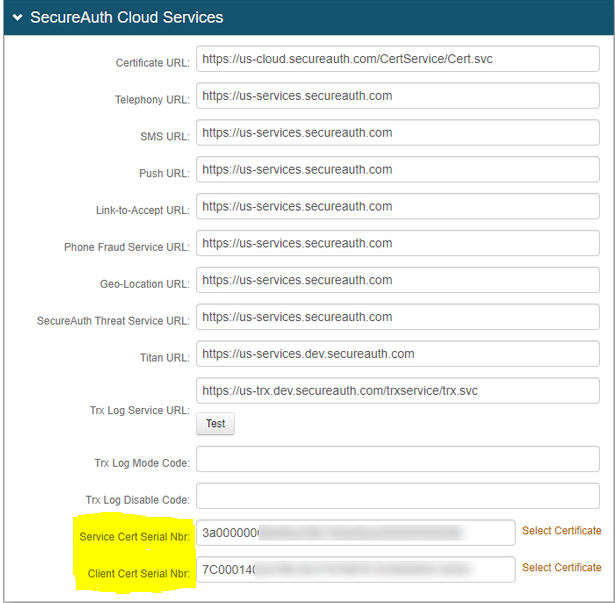The height and width of the screenshot is (603, 615).
Task: Click the Trx Log Disable Code input
Action: (x=398, y=496)
